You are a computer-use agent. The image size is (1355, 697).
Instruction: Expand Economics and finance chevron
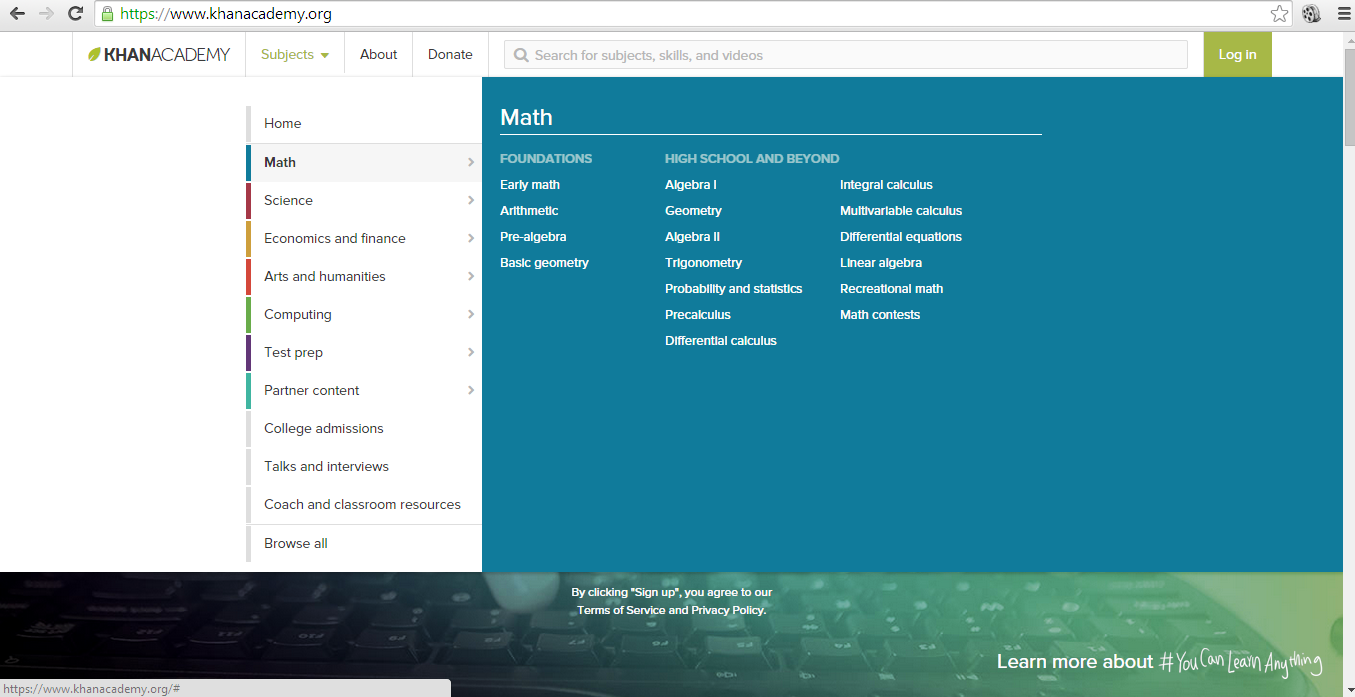tap(470, 238)
